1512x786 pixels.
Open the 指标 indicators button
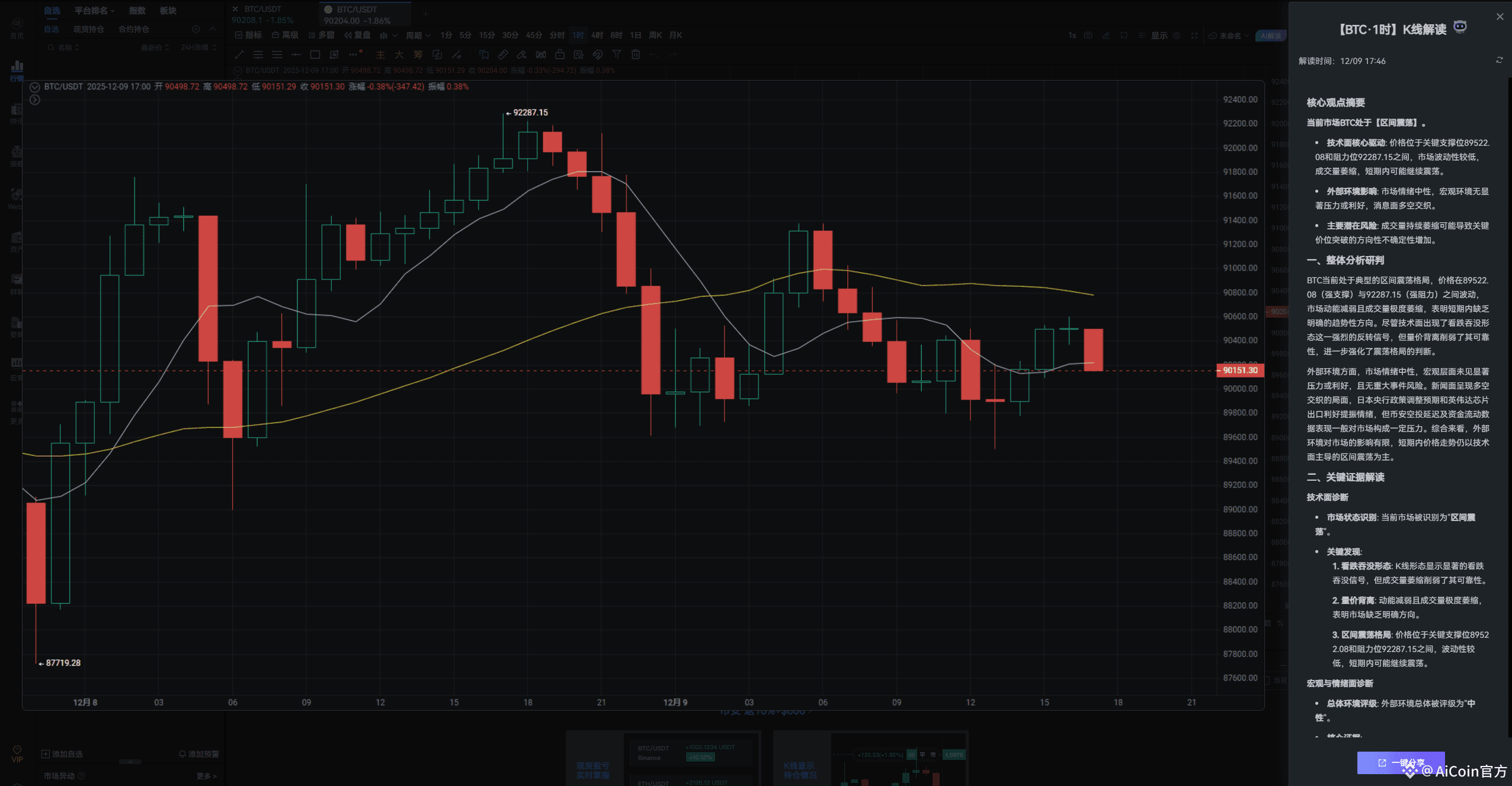[x=249, y=36]
